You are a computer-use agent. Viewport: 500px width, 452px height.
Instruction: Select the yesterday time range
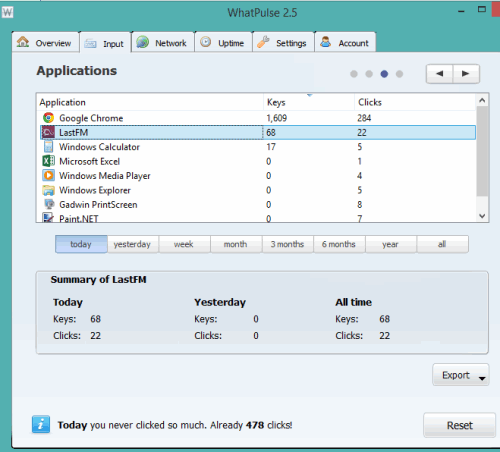(132, 244)
